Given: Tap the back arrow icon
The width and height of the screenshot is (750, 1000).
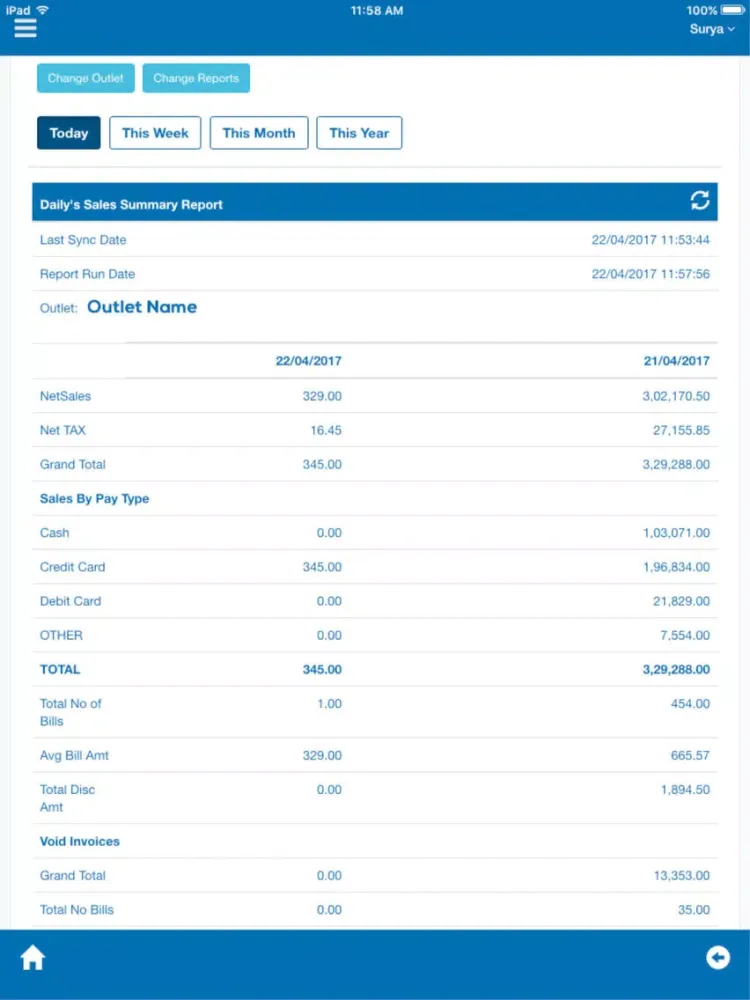Looking at the screenshot, I should [718, 957].
